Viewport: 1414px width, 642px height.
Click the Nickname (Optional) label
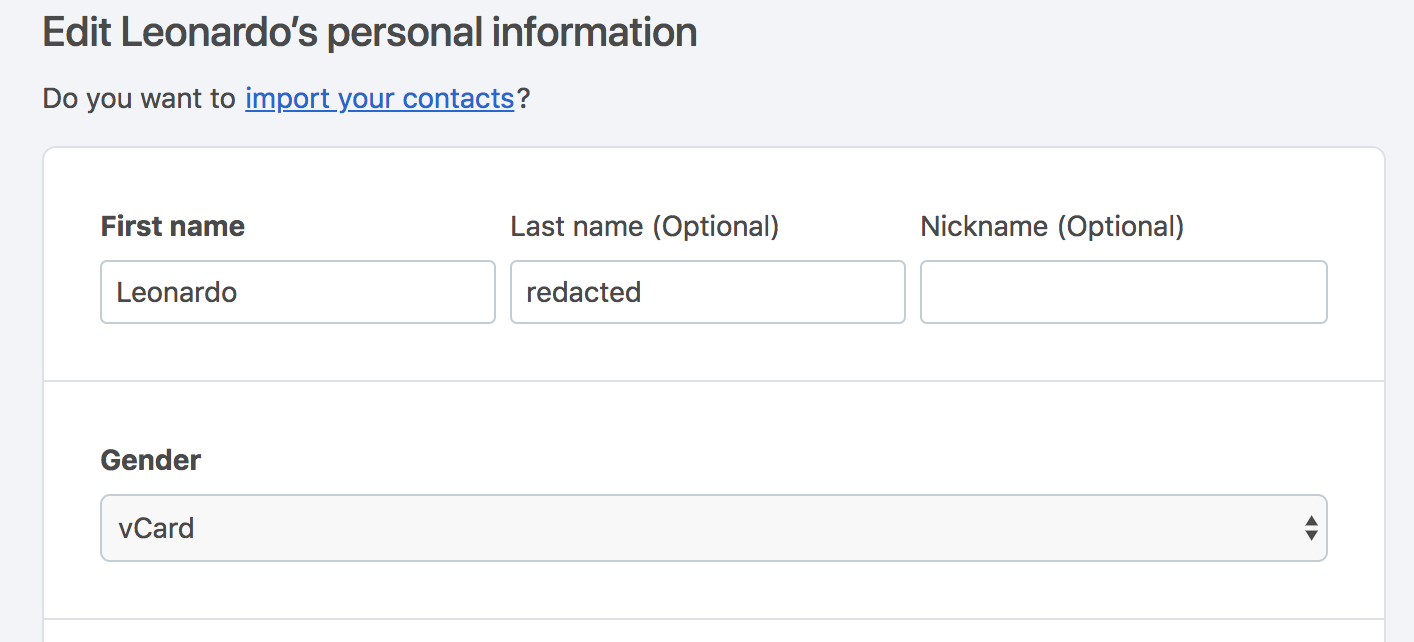coord(1052,226)
